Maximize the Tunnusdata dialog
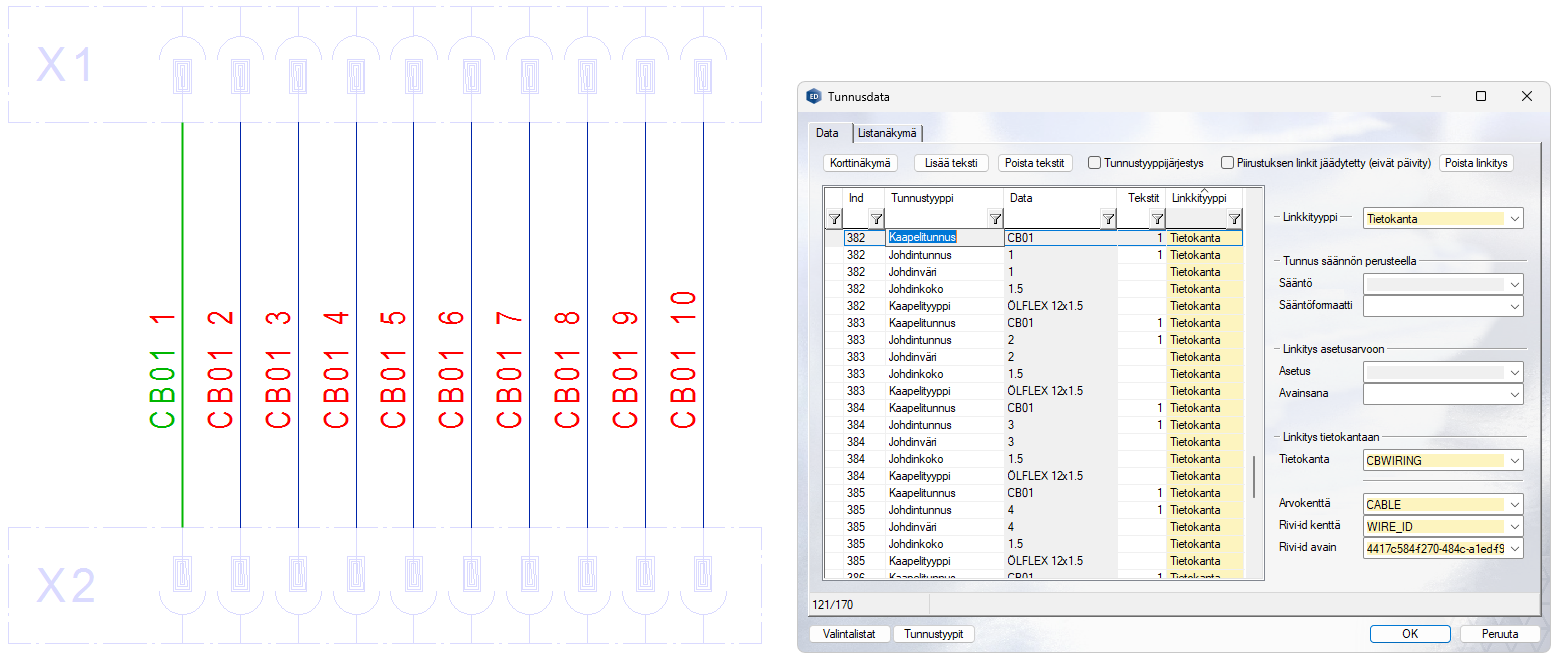Image resolution: width=1554 pixels, height=658 pixels. (x=1481, y=97)
